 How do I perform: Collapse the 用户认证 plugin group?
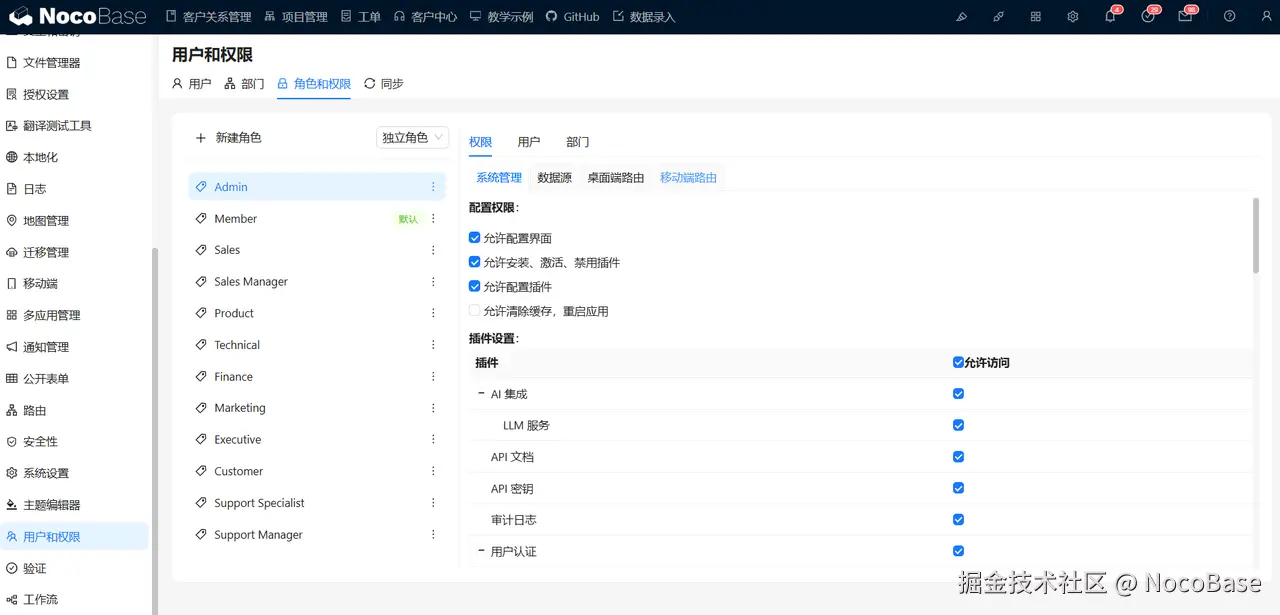coord(480,551)
